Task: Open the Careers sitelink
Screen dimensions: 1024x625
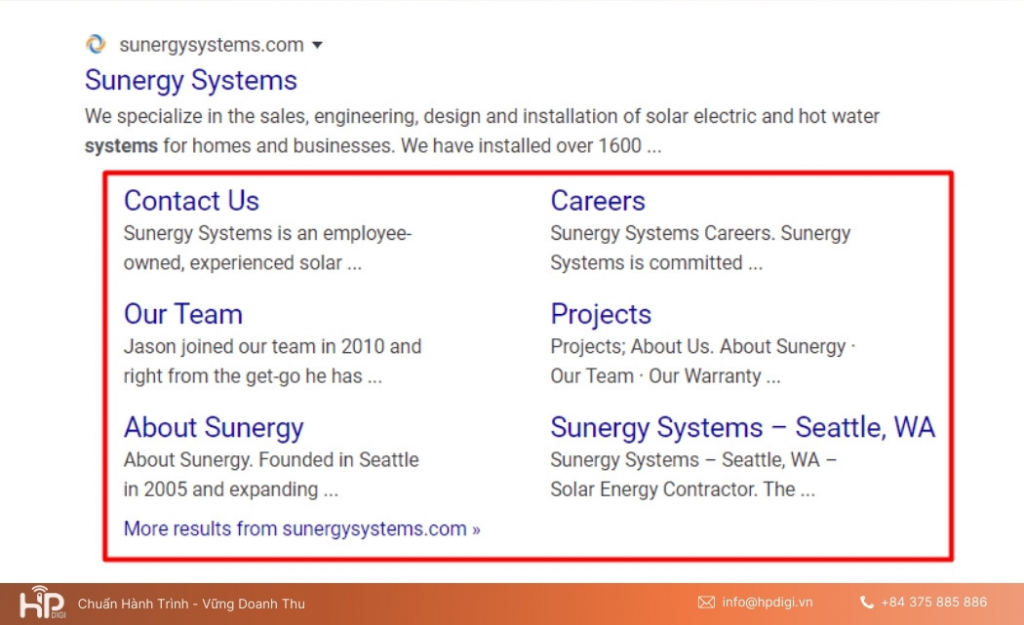Action: point(598,200)
